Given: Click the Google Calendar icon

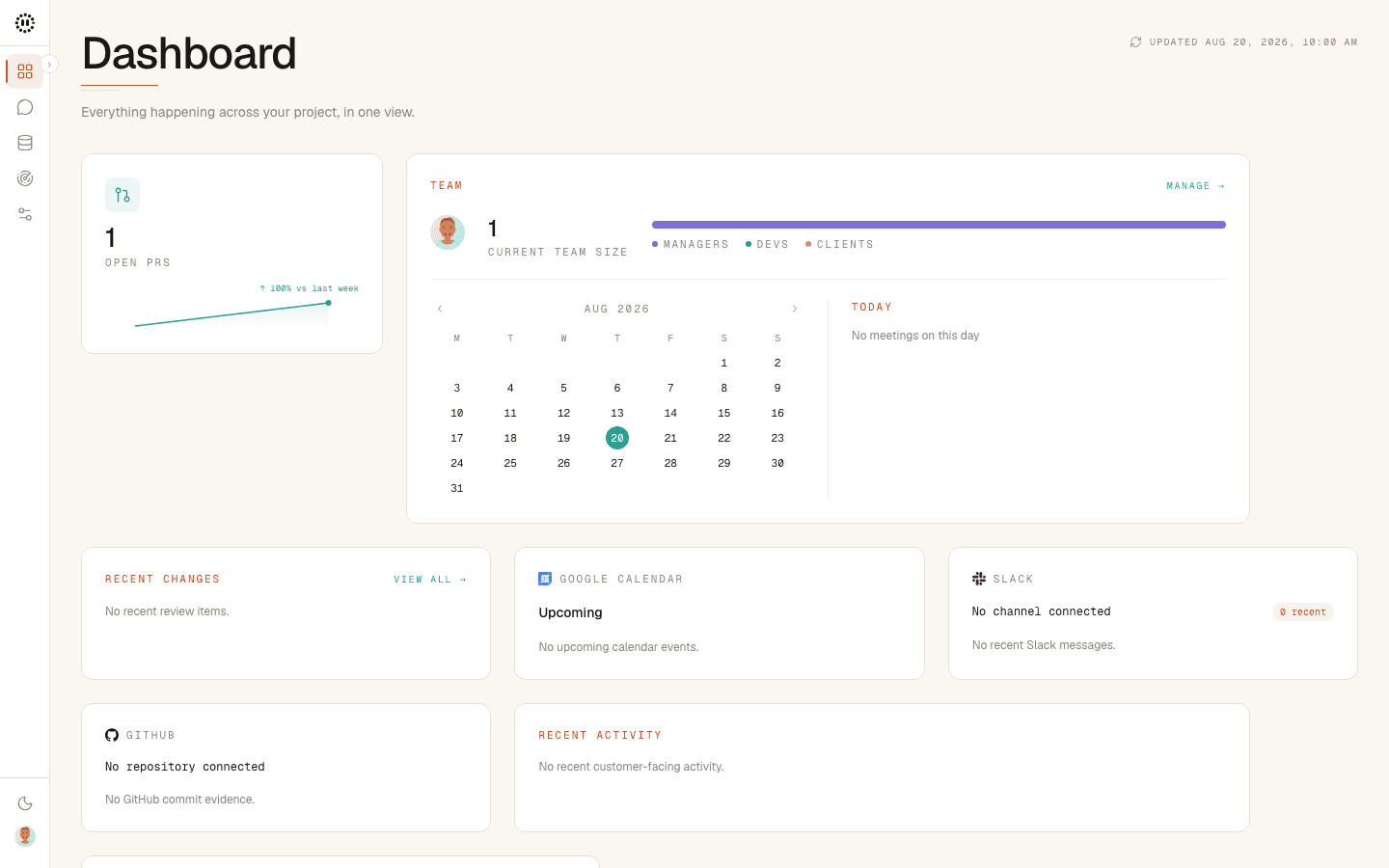Looking at the screenshot, I should tap(545, 579).
